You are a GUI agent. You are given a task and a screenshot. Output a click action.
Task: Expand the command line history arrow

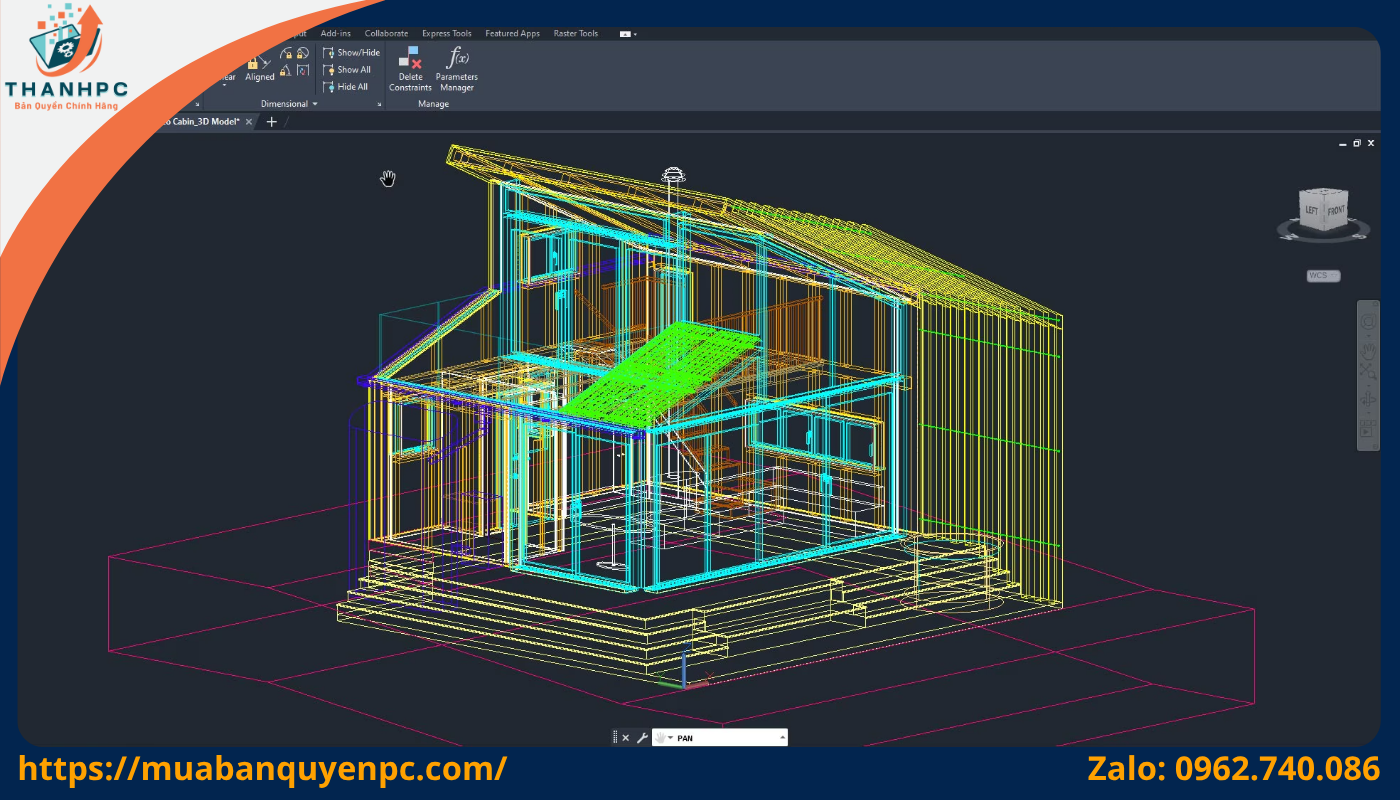(x=782, y=738)
